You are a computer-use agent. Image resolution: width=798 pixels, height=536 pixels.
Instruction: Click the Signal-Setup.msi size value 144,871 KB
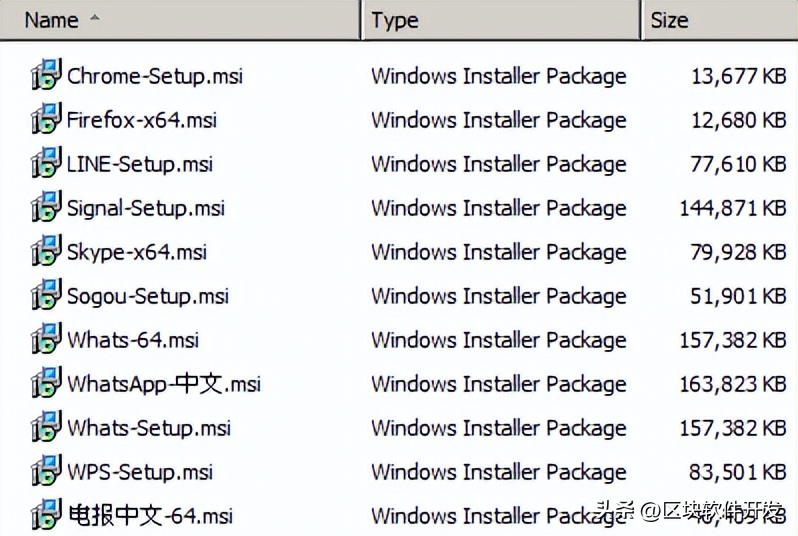(732, 208)
